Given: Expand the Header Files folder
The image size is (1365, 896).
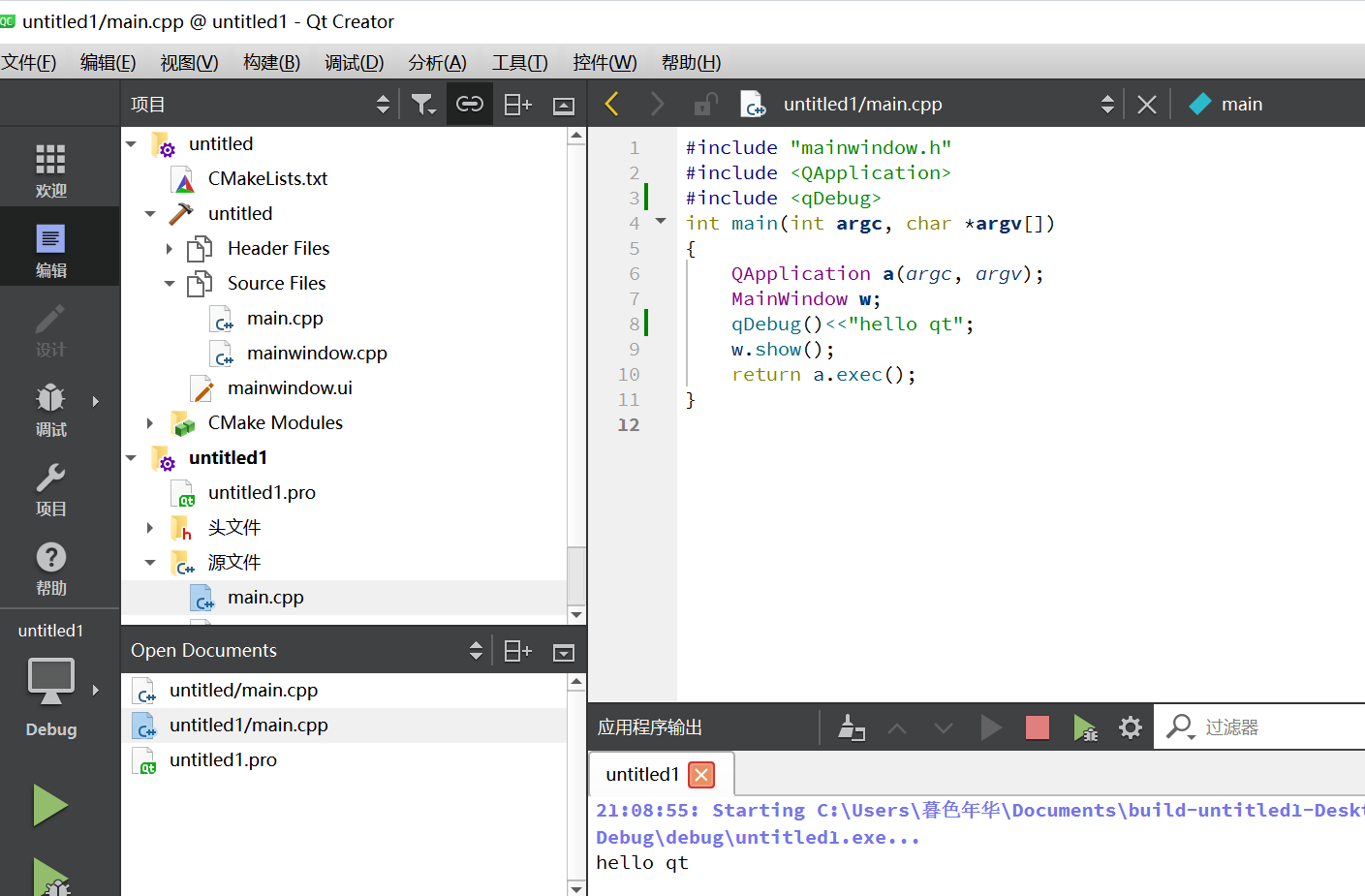Looking at the screenshot, I should (170, 249).
